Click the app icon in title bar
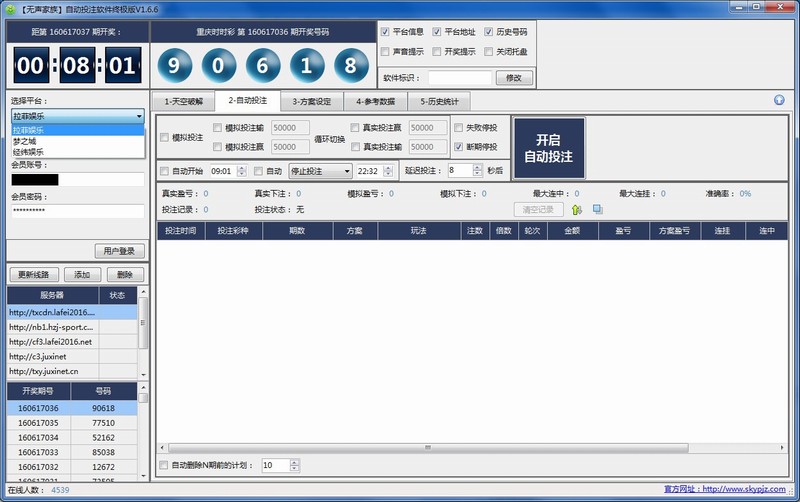Screen dimensions: 800x502 9,8
